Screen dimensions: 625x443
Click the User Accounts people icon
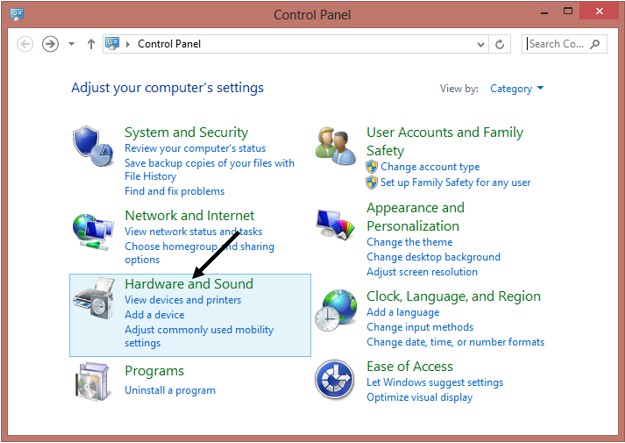pos(336,147)
